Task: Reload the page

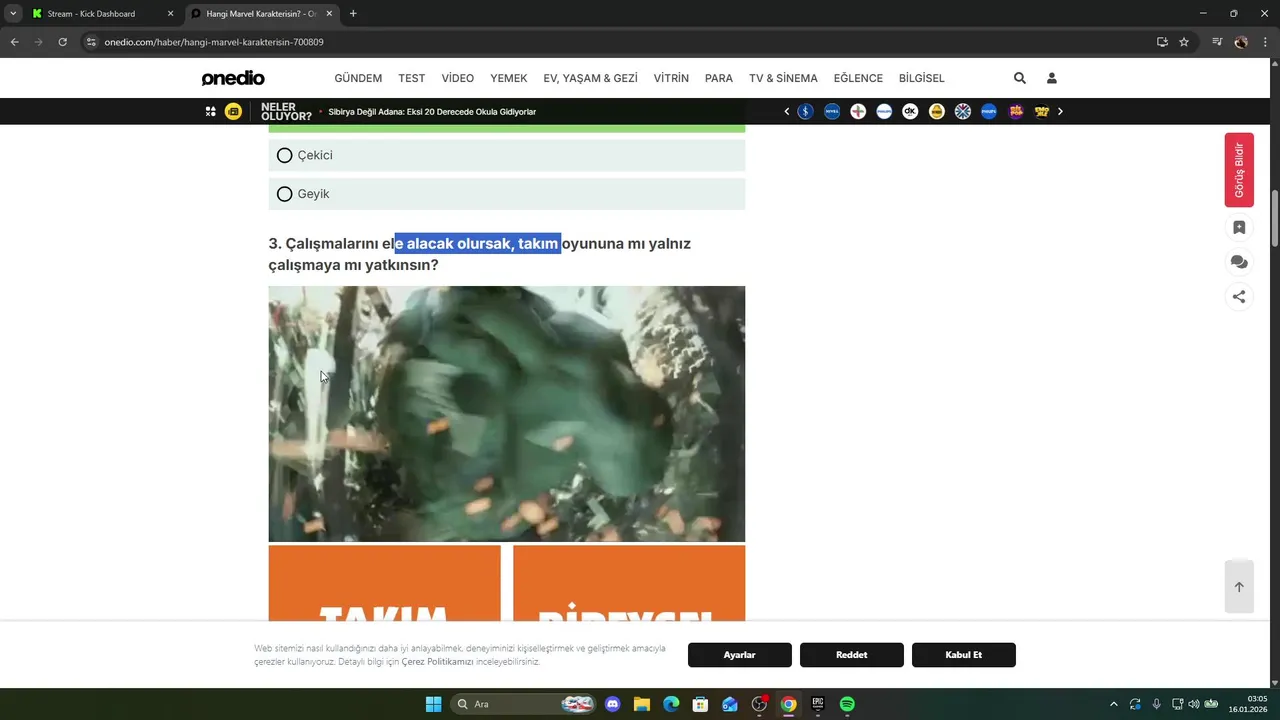Action: (x=62, y=42)
